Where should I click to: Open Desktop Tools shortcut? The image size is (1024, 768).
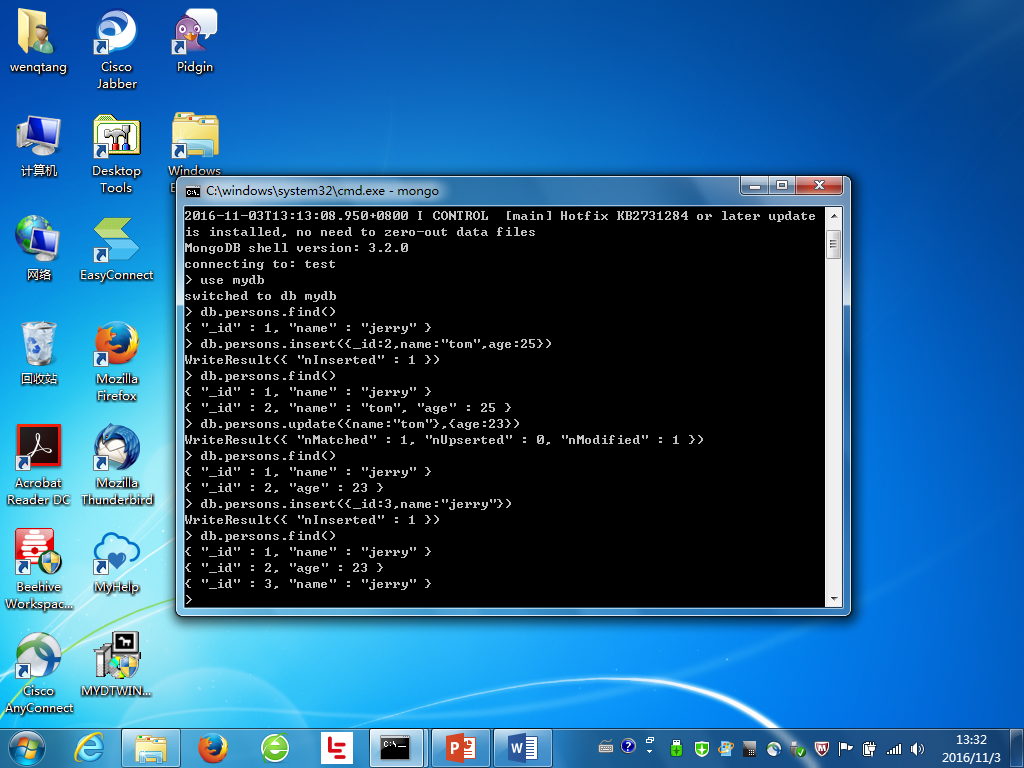click(116, 154)
